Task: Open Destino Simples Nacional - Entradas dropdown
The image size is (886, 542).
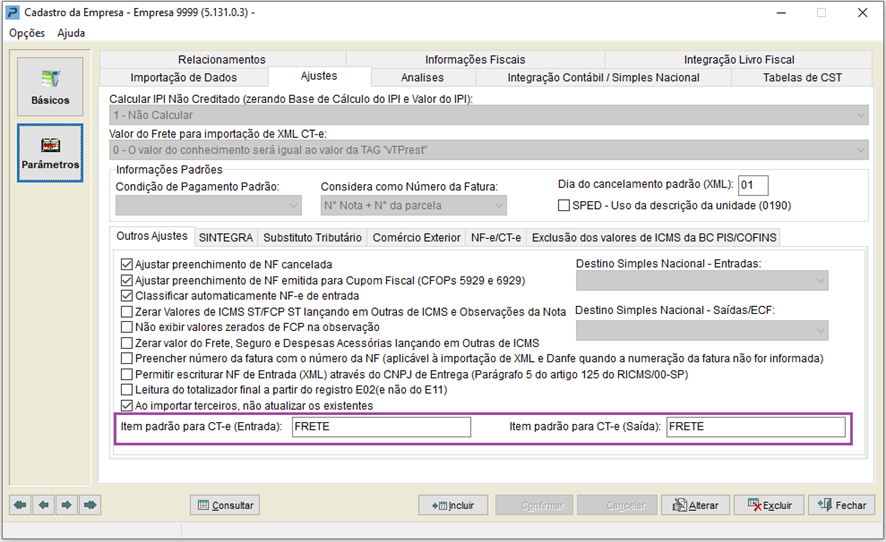Action: (702, 281)
